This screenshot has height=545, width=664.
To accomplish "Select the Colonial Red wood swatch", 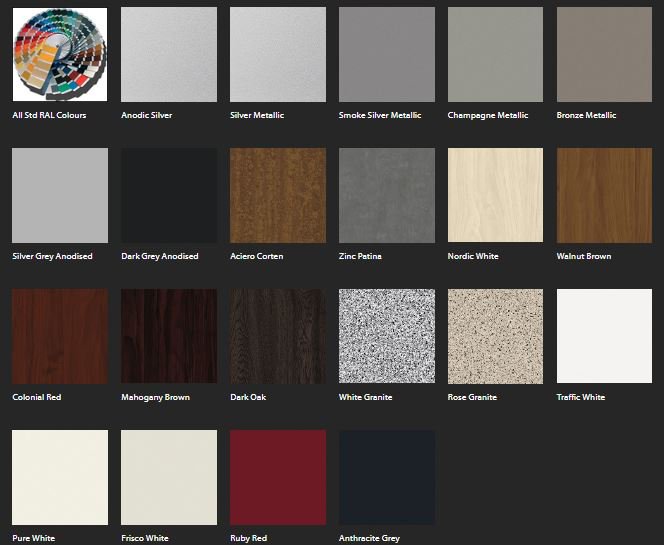I will 60,336.
